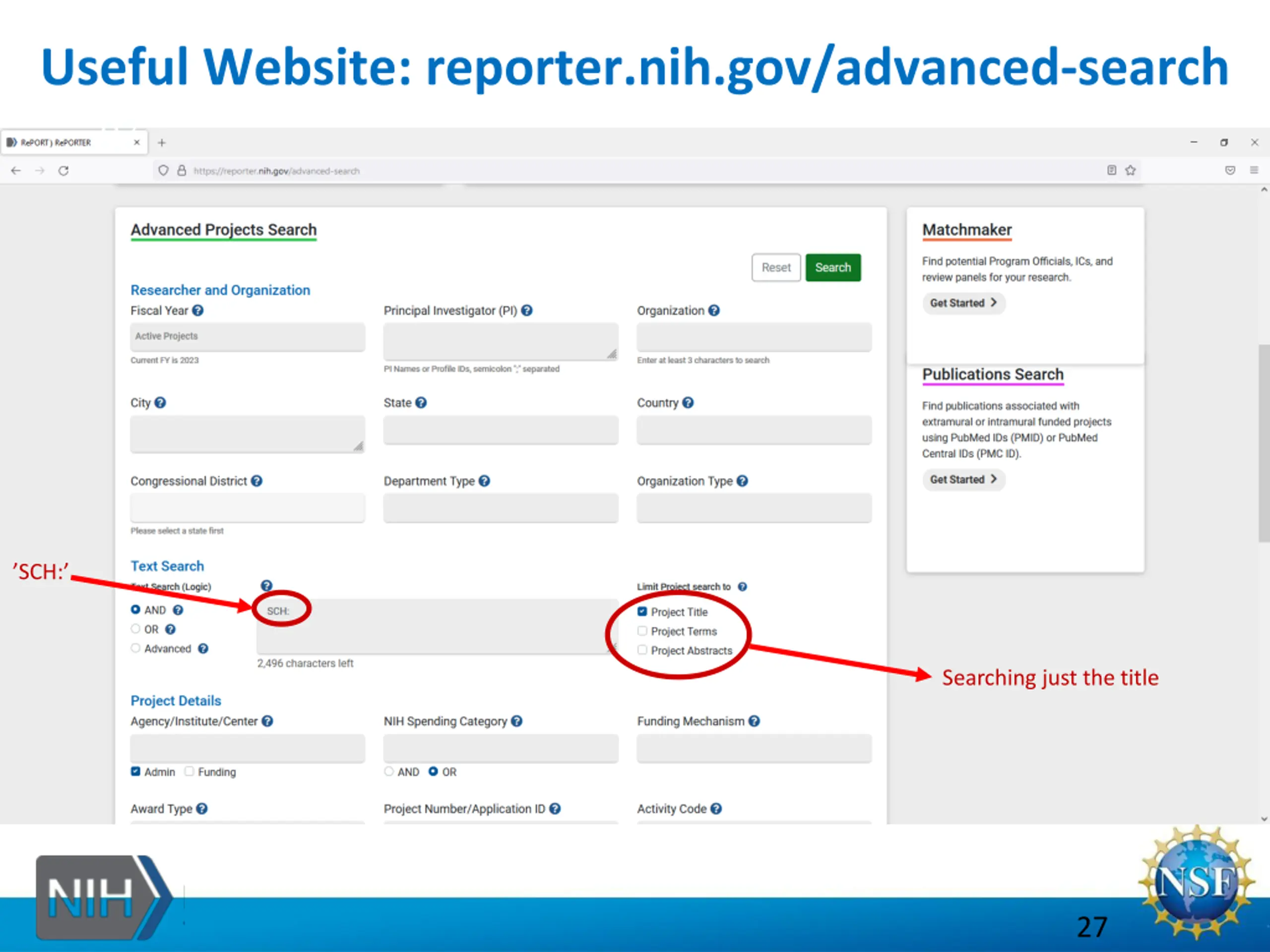Click the page vertical scrollbar thumb
Viewport: 1270px width, 952px height.
pos(1264,443)
